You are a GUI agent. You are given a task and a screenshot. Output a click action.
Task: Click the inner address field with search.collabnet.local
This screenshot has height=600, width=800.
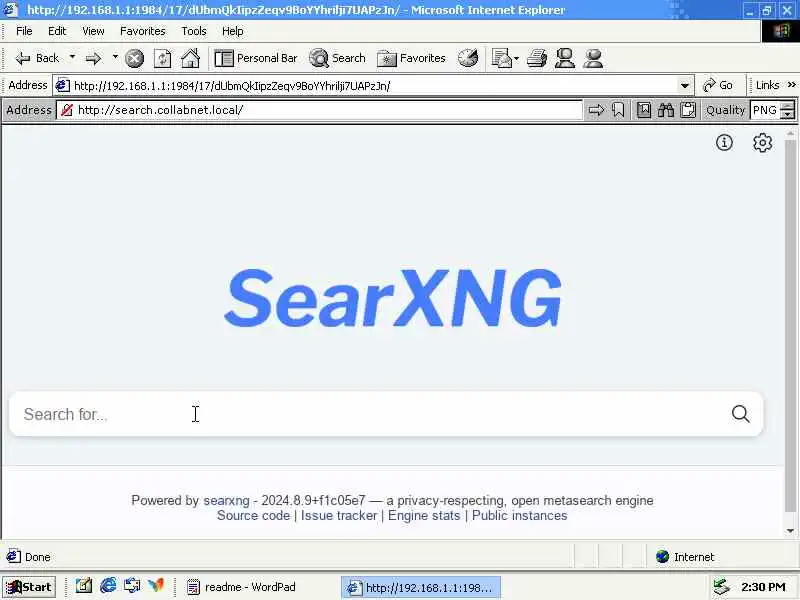click(320, 110)
